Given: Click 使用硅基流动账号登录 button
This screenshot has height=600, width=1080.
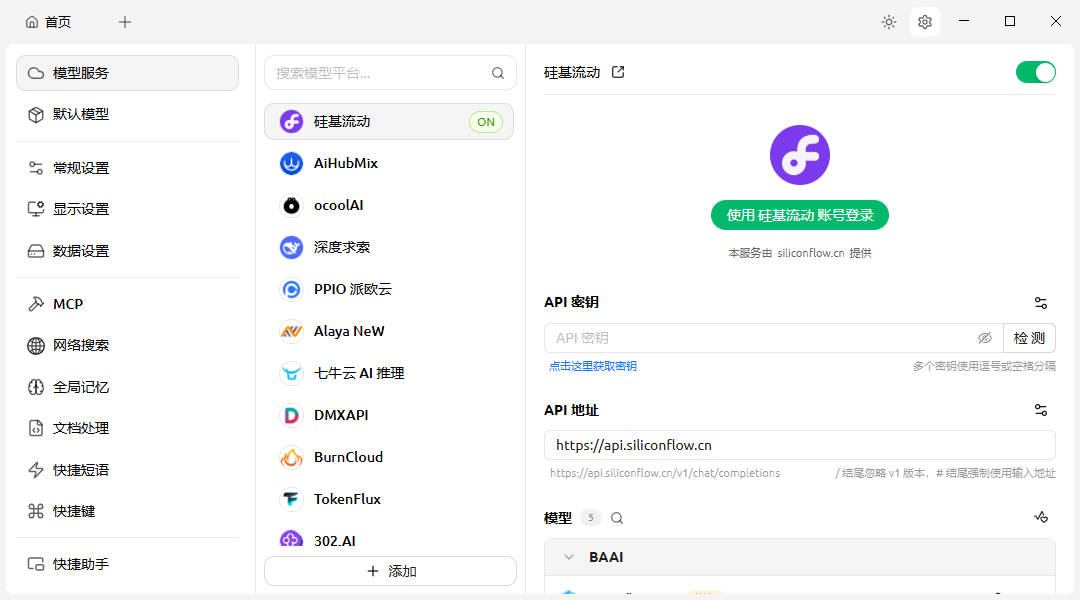Looking at the screenshot, I should [799, 215].
